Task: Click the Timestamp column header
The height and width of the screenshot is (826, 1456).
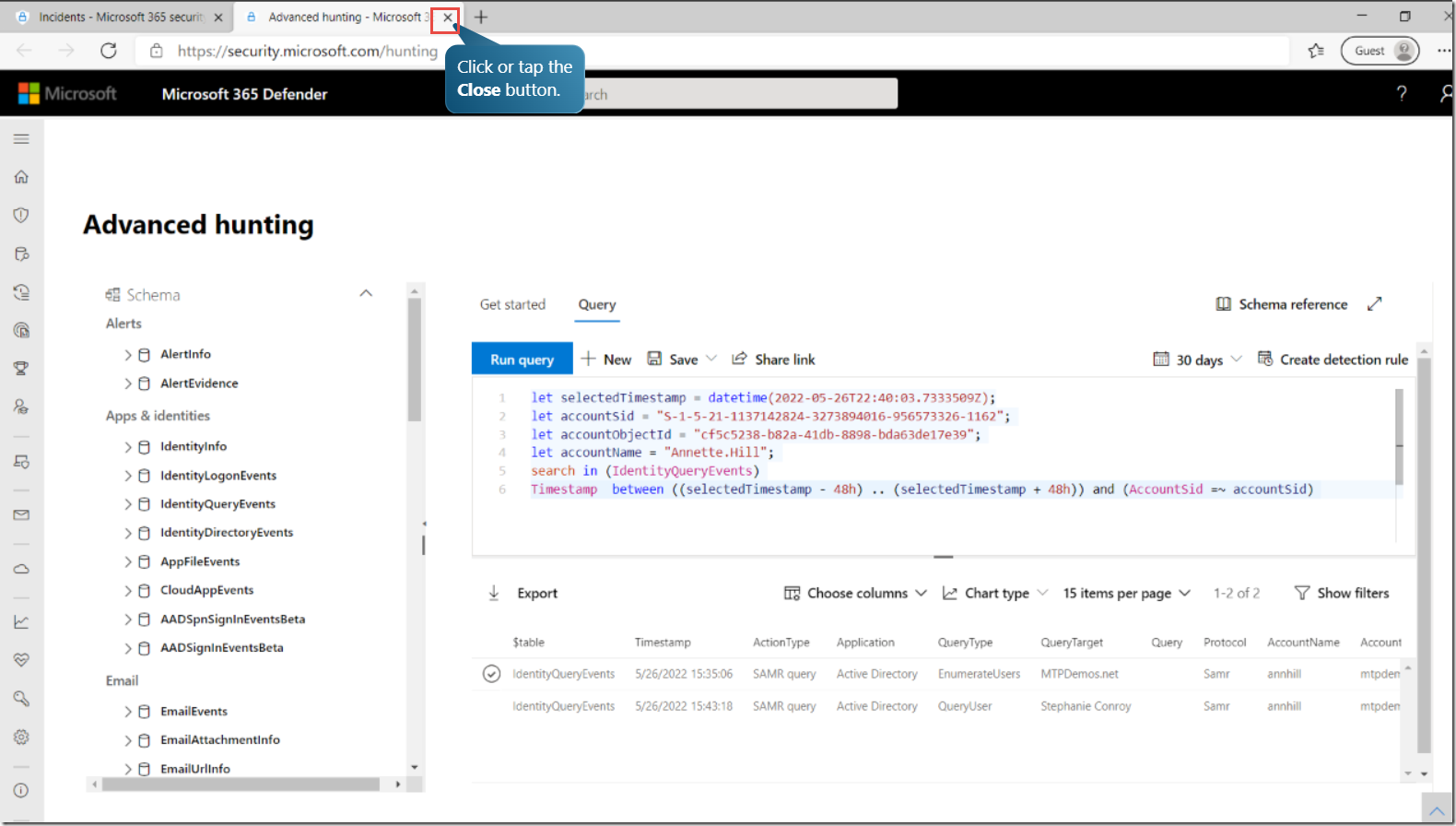Action: [663, 643]
